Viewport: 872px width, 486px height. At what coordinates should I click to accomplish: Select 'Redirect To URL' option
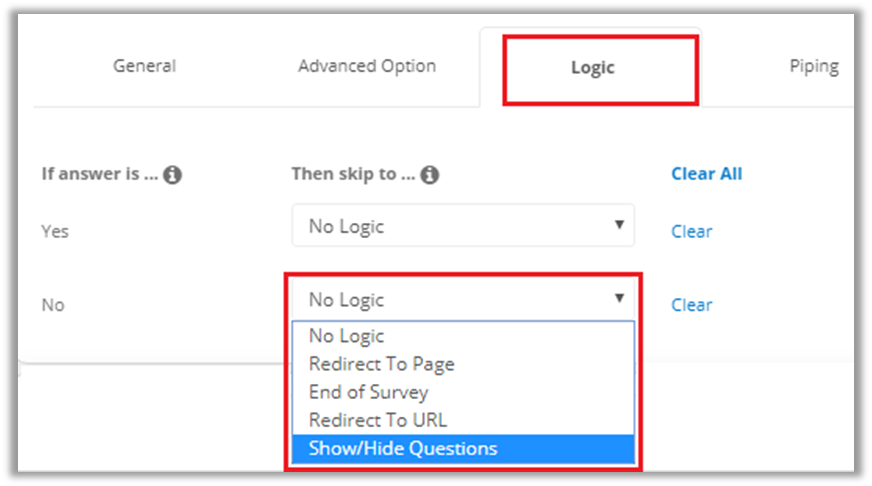tap(378, 420)
